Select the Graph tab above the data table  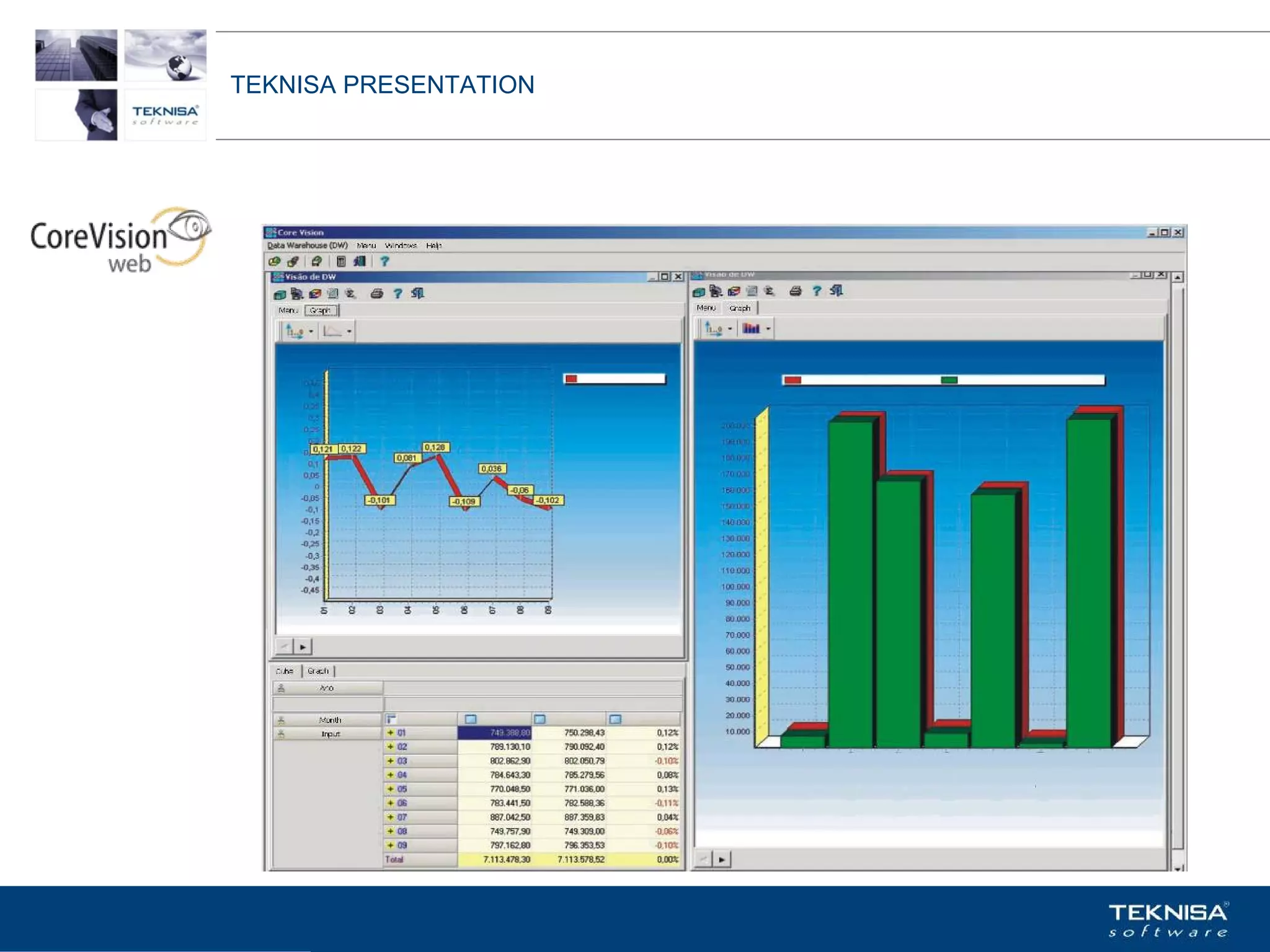(x=318, y=671)
